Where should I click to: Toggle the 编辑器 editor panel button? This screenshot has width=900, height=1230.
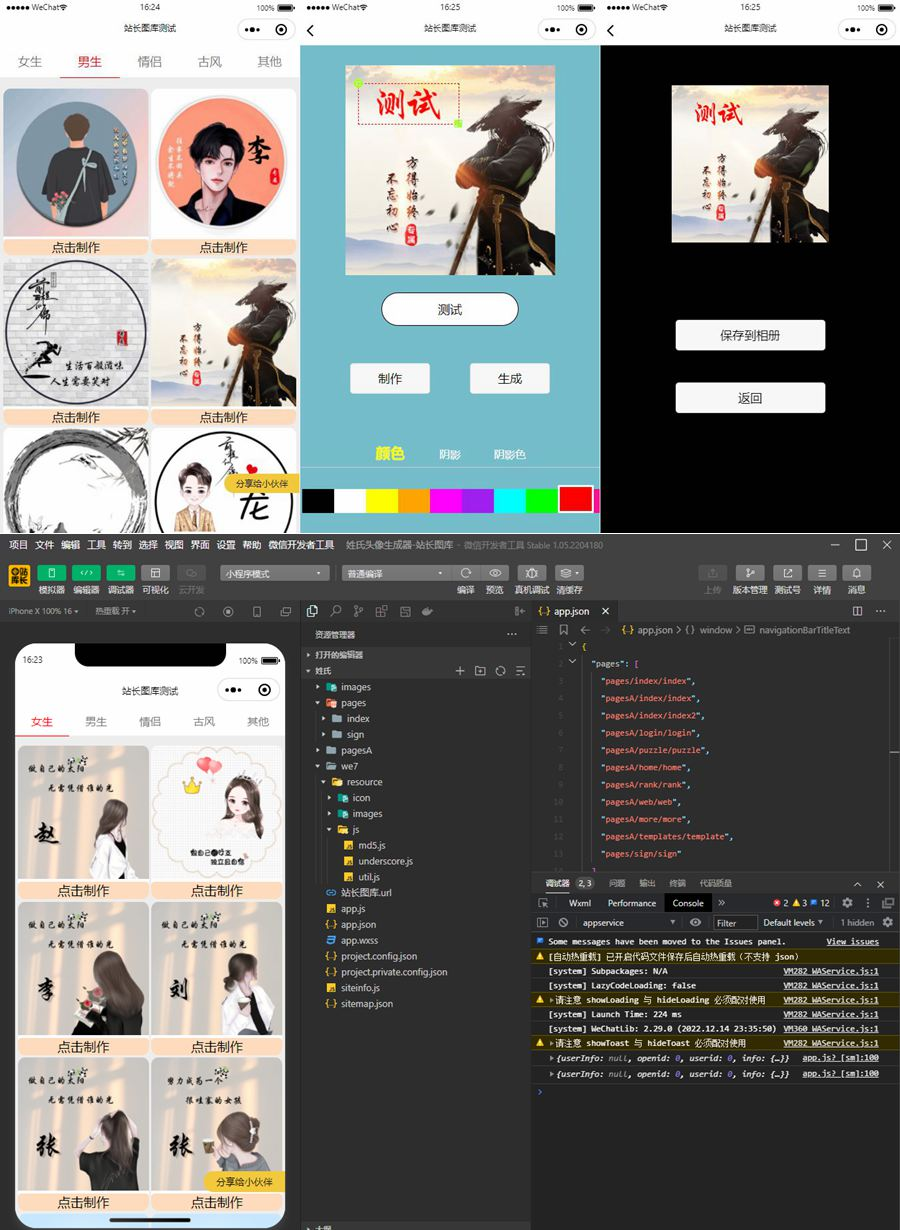pyautogui.click(x=86, y=573)
